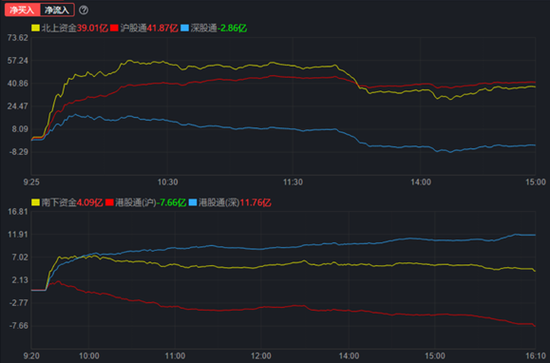Click the 10:30 time marker on top chart
550x363 pixels.
(x=168, y=182)
